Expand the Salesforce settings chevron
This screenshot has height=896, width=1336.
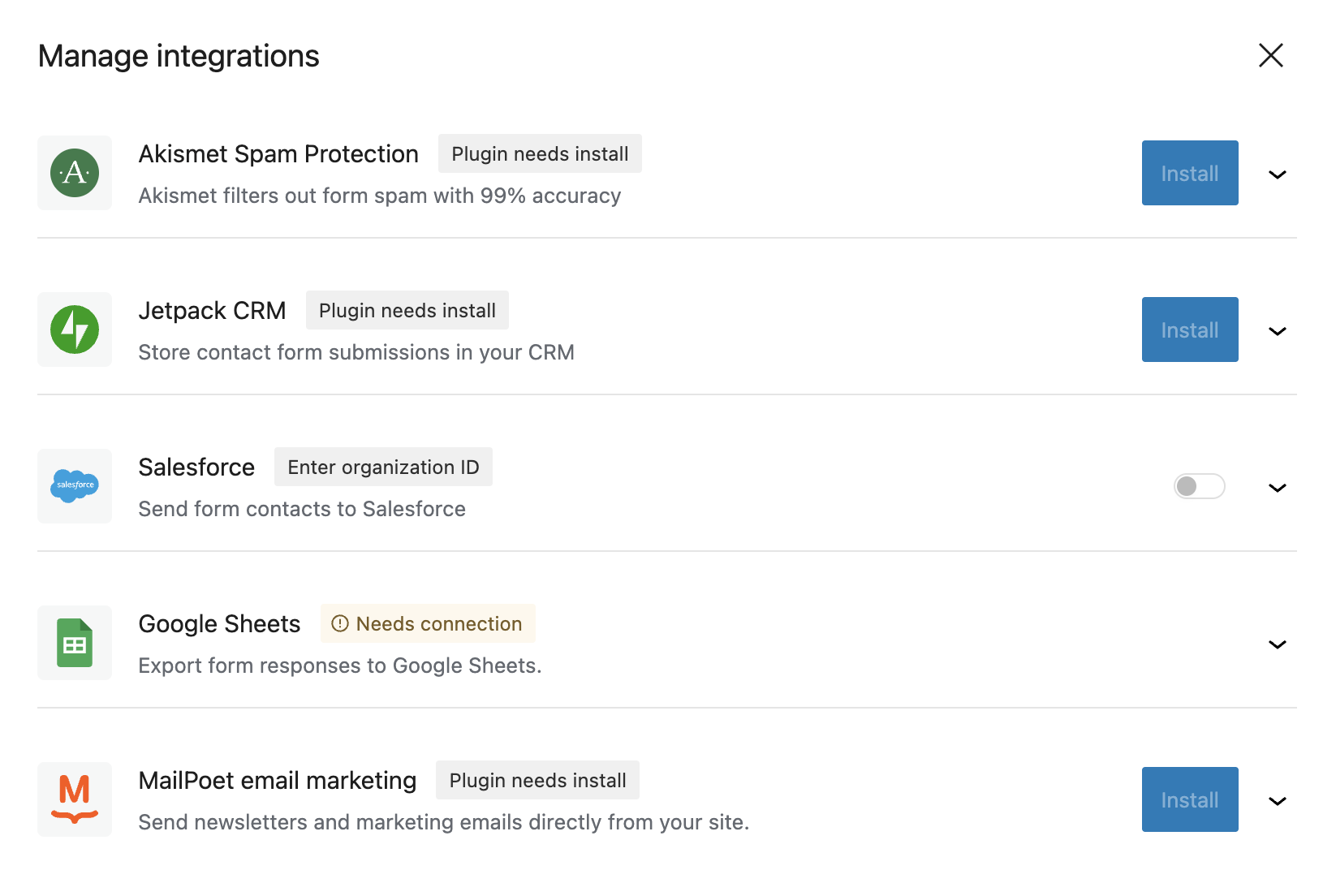pos(1277,488)
